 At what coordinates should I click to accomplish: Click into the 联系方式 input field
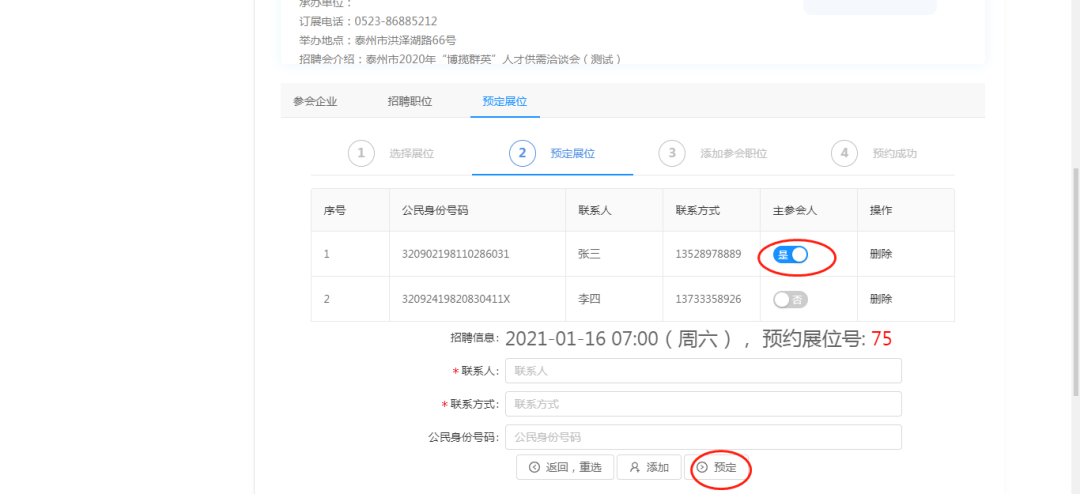pos(703,404)
